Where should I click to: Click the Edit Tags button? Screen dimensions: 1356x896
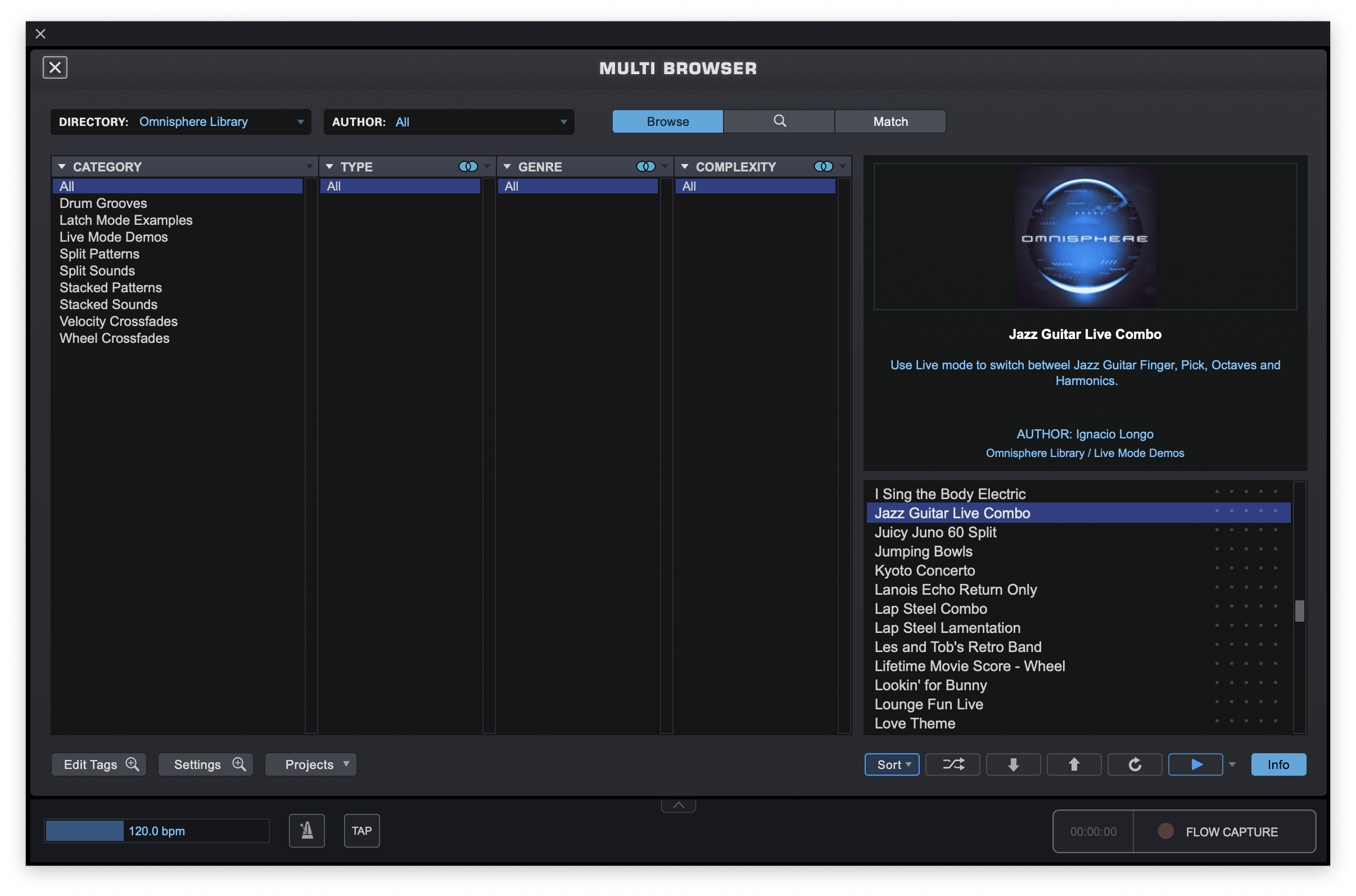click(x=99, y=764)
